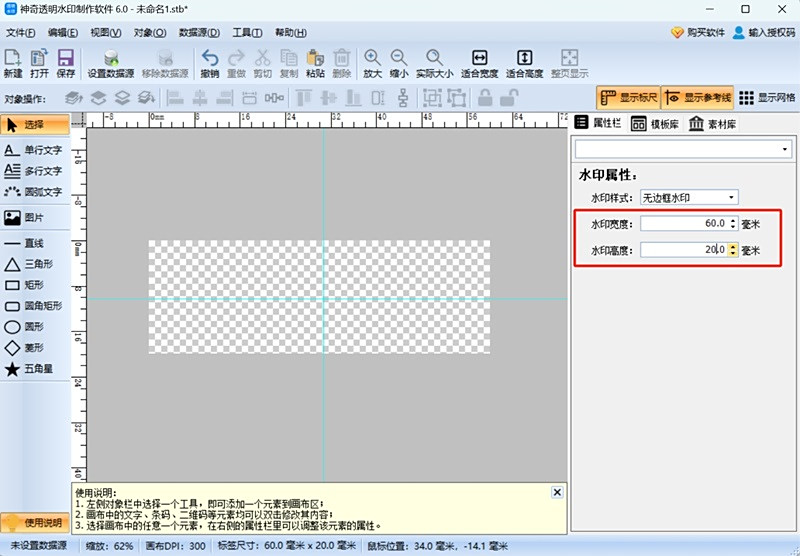Screen dimensions: 800x556
Task: Select the 圆弧文字 arc text tool
Action: pyautogui.click(x=35, y=192)
